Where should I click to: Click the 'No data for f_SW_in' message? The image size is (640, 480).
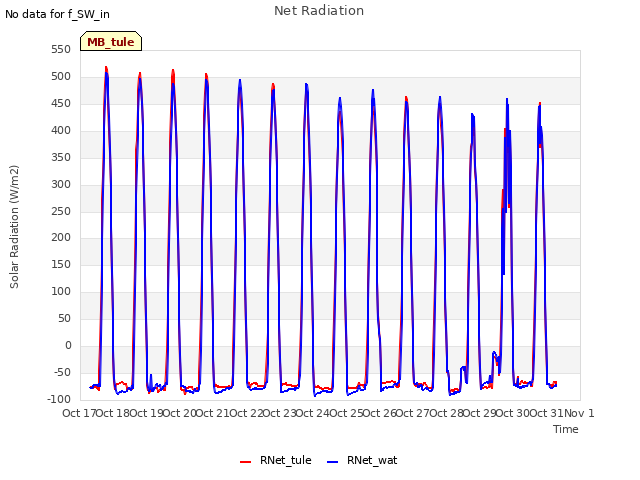[x=57, y=14]
